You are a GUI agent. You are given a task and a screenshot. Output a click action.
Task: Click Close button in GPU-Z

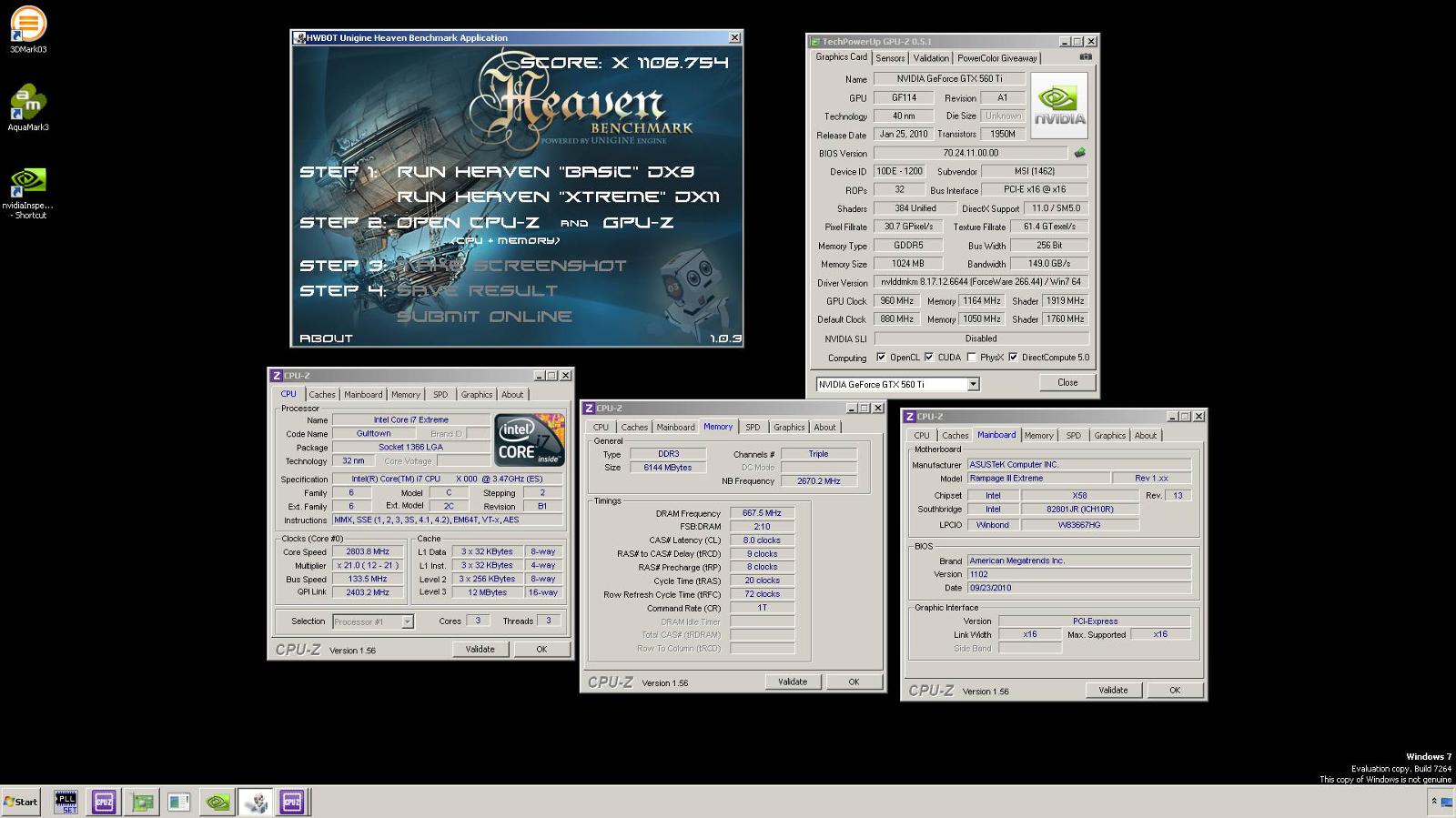pos(1067,383)
